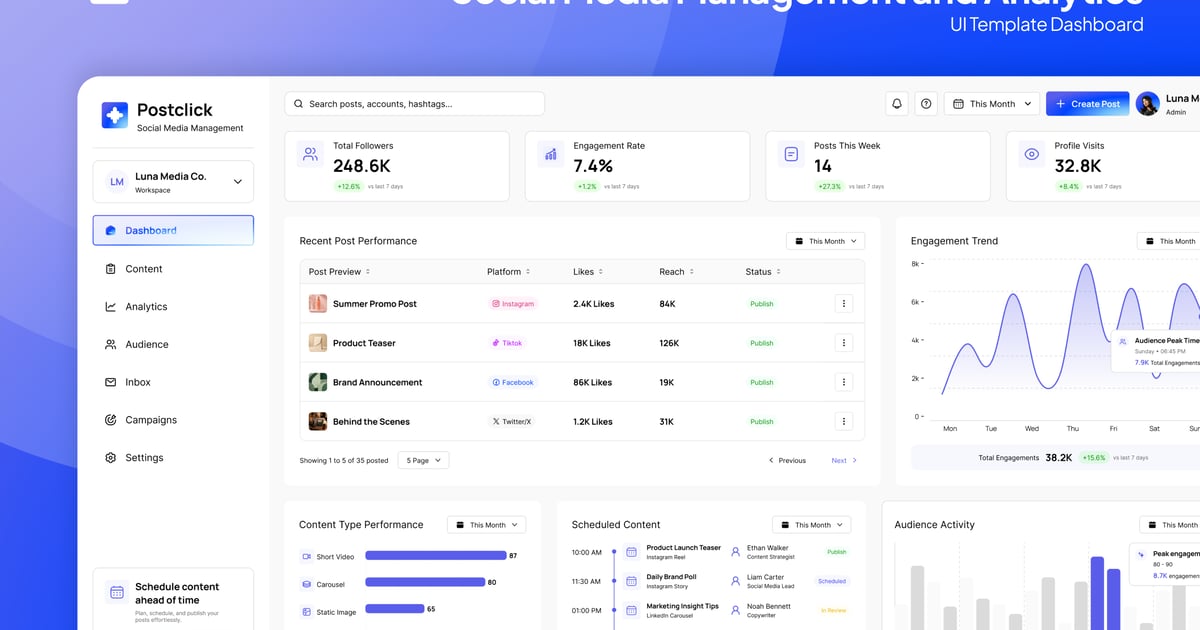
Task: Open the notifications bell
Action: [897, 104]
